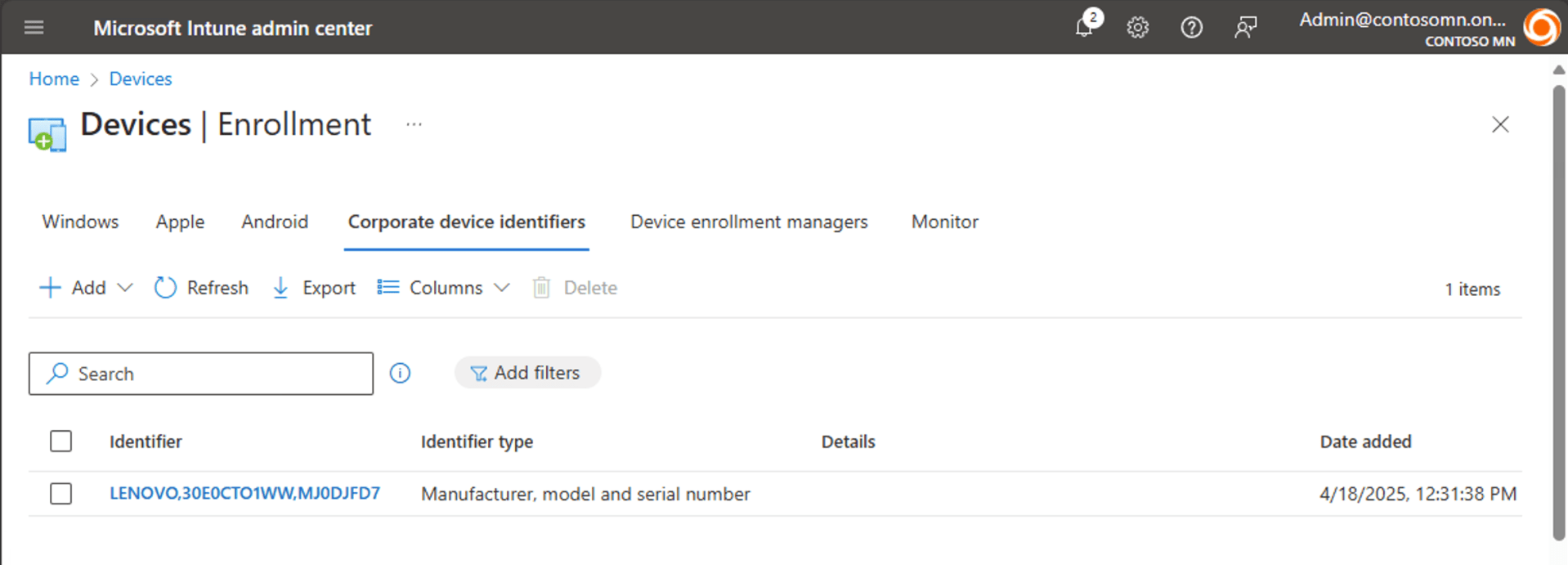The image size is (1568, 565).
Task: Open the Monitor tab
Action: point(944,222)
